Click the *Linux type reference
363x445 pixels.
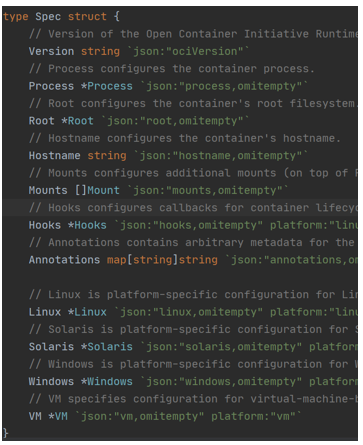[87, 312]
